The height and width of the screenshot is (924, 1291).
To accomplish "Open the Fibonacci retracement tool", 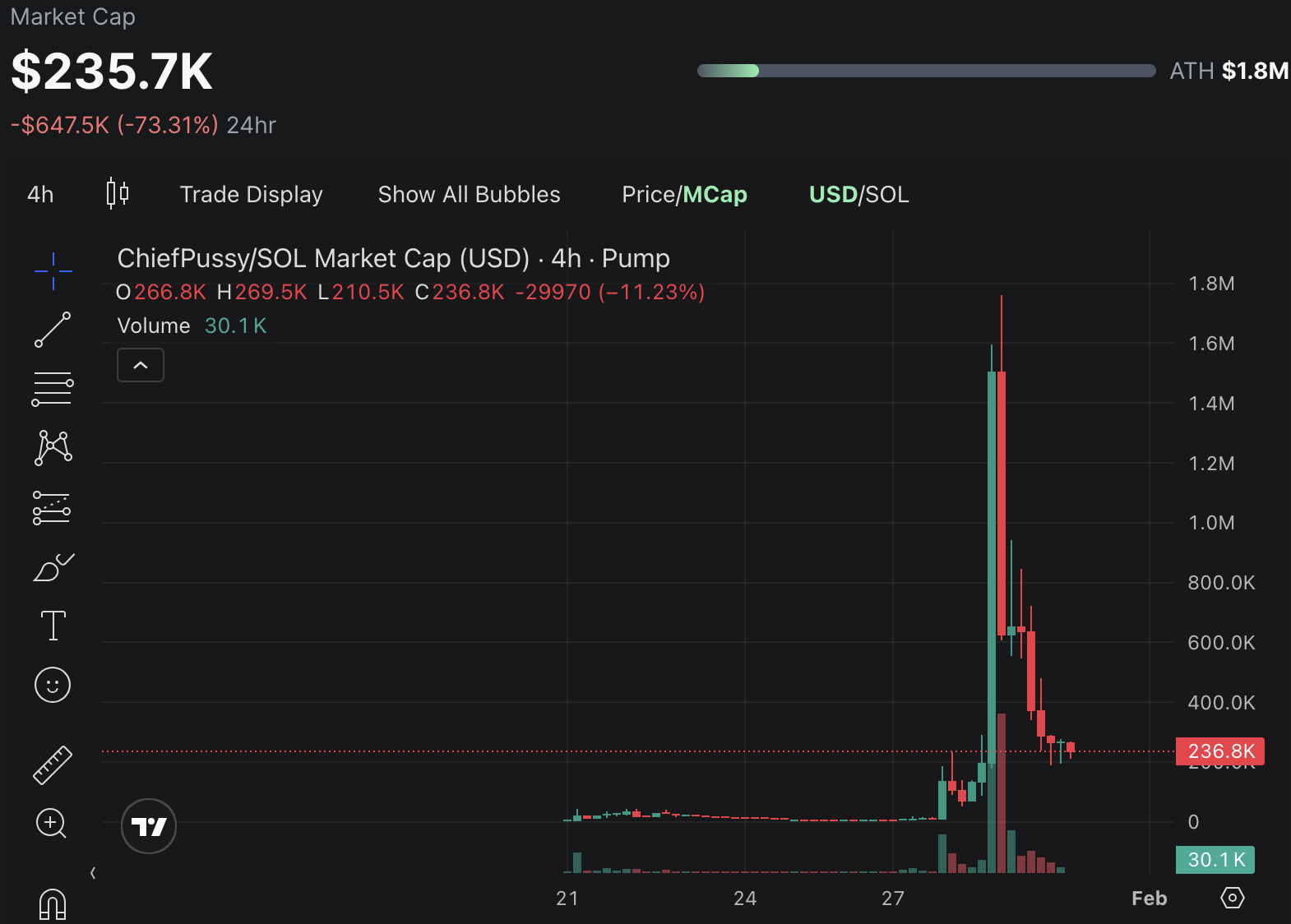I will [x=53, y=389].
